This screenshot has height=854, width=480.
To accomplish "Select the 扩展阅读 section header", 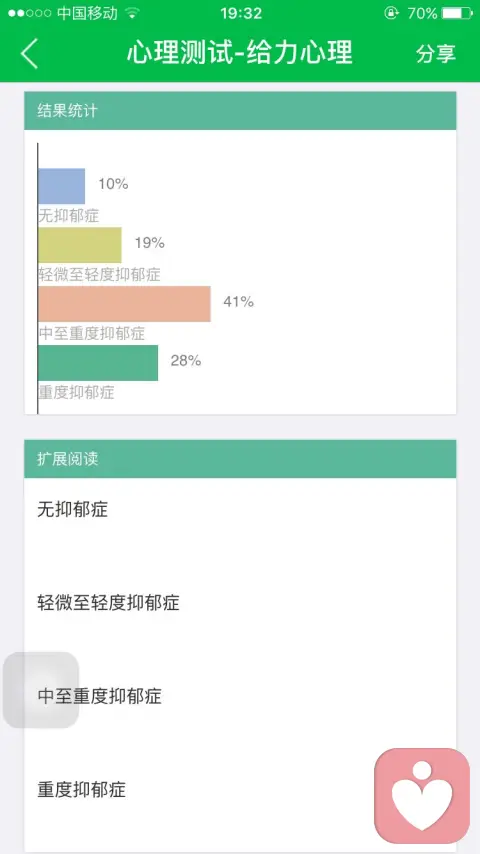I will [240, 459].
